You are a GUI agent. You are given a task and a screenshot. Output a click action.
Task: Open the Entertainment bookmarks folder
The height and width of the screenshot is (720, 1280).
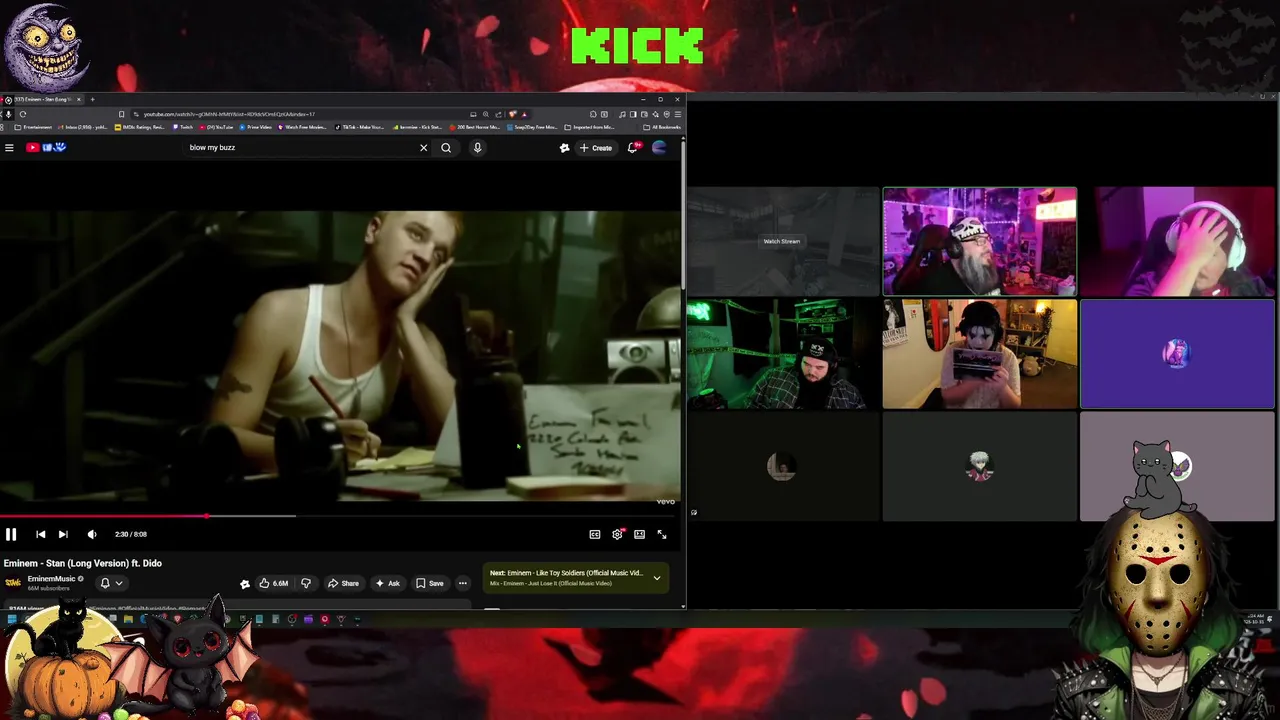point(35,127)
